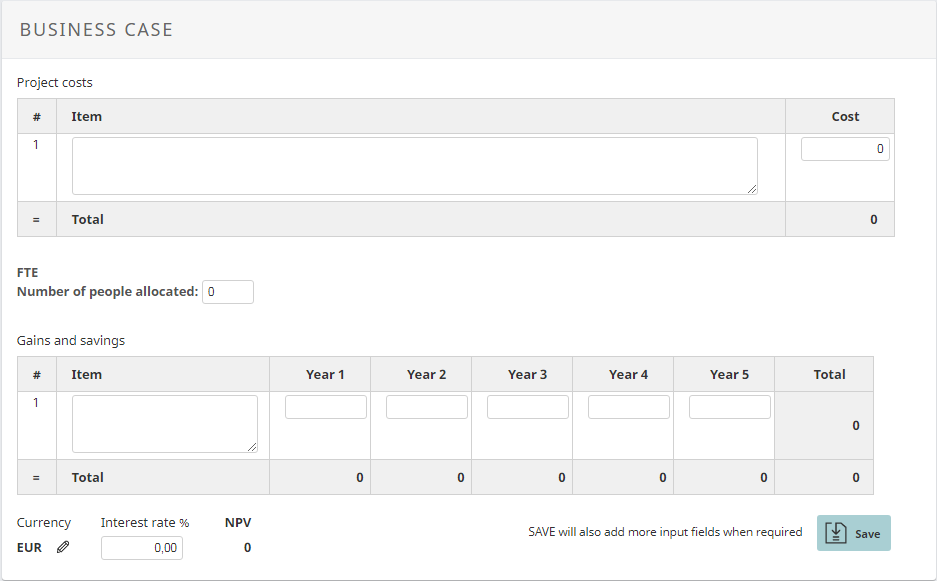Viewport: 937px width, 581px height.
Task: Click the Cost amount input field
Action: (844, 149)
